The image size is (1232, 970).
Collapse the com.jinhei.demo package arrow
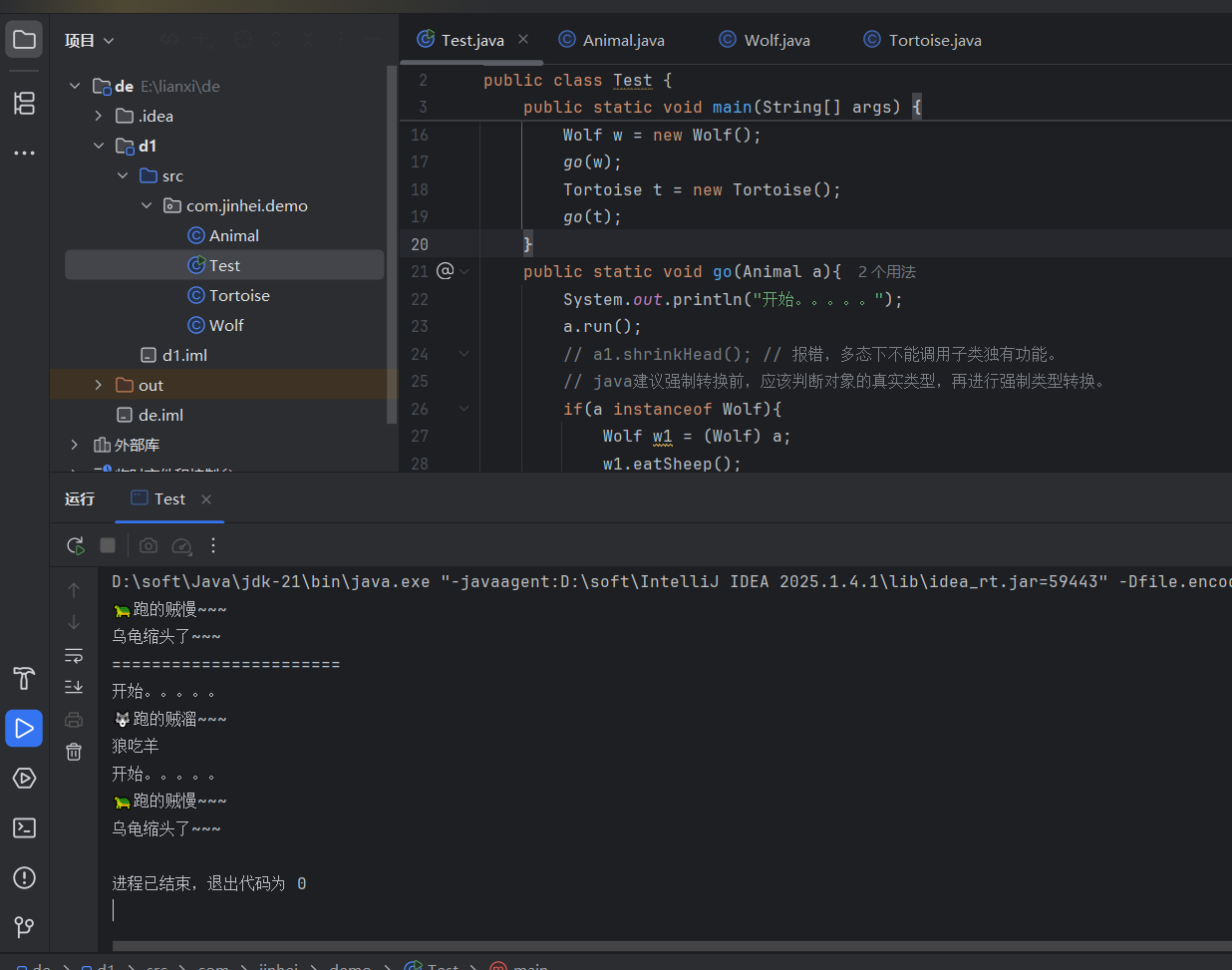147,205
